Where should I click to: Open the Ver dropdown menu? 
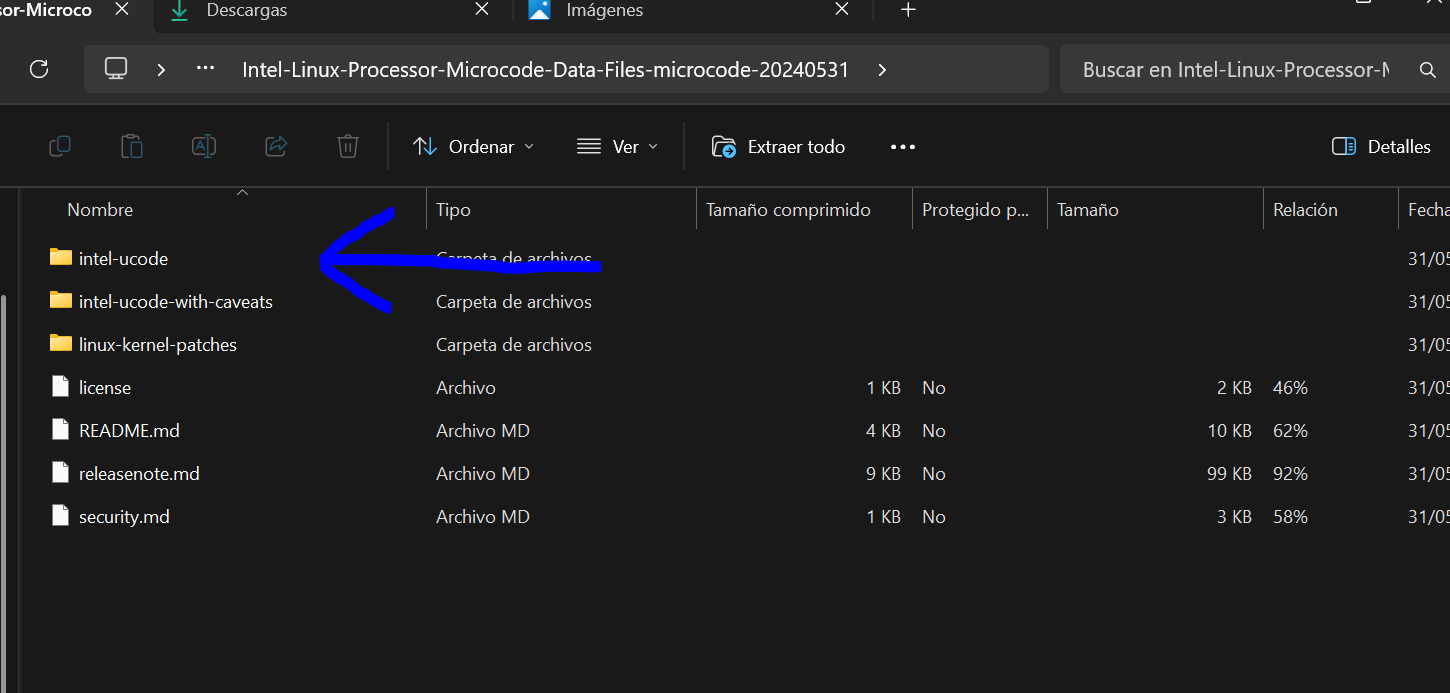618,146
